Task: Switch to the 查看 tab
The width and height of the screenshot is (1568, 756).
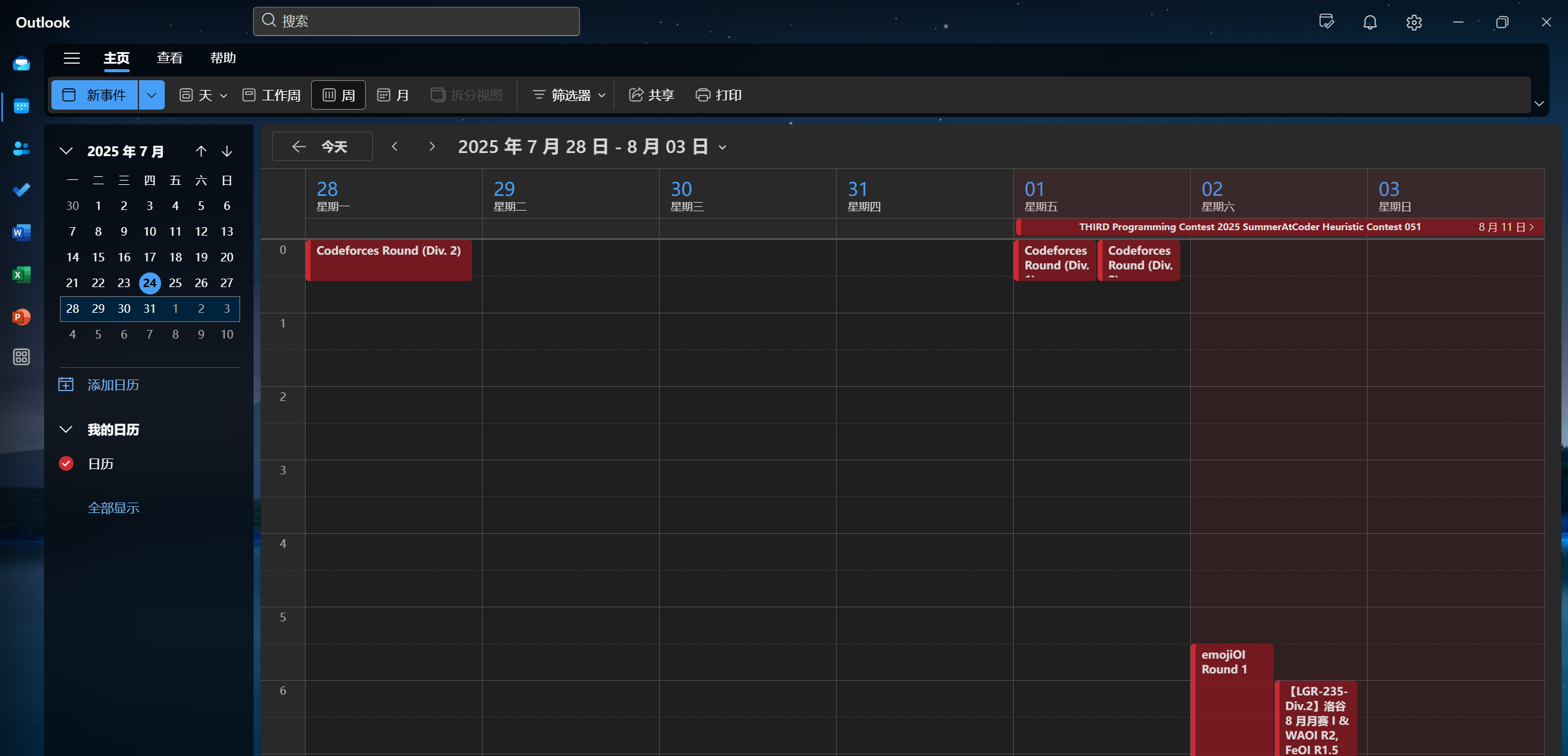Action: coord(170,58)
